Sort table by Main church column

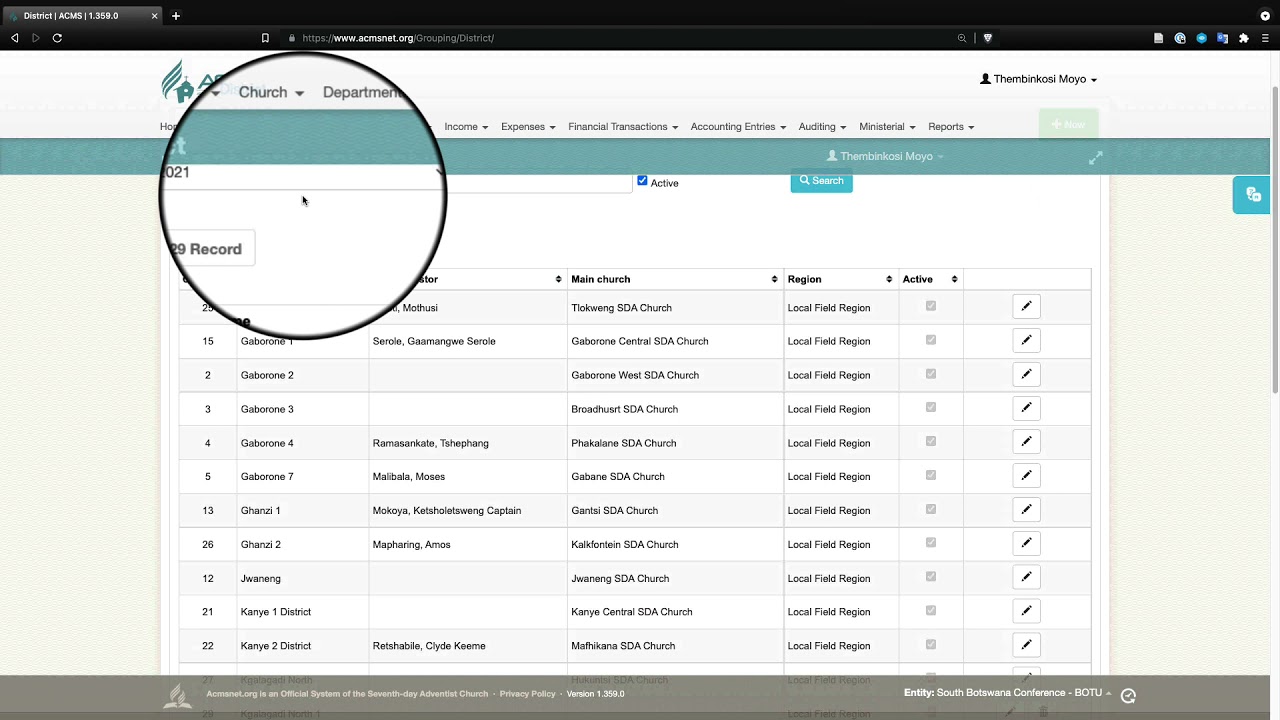(x=674, y=279)
